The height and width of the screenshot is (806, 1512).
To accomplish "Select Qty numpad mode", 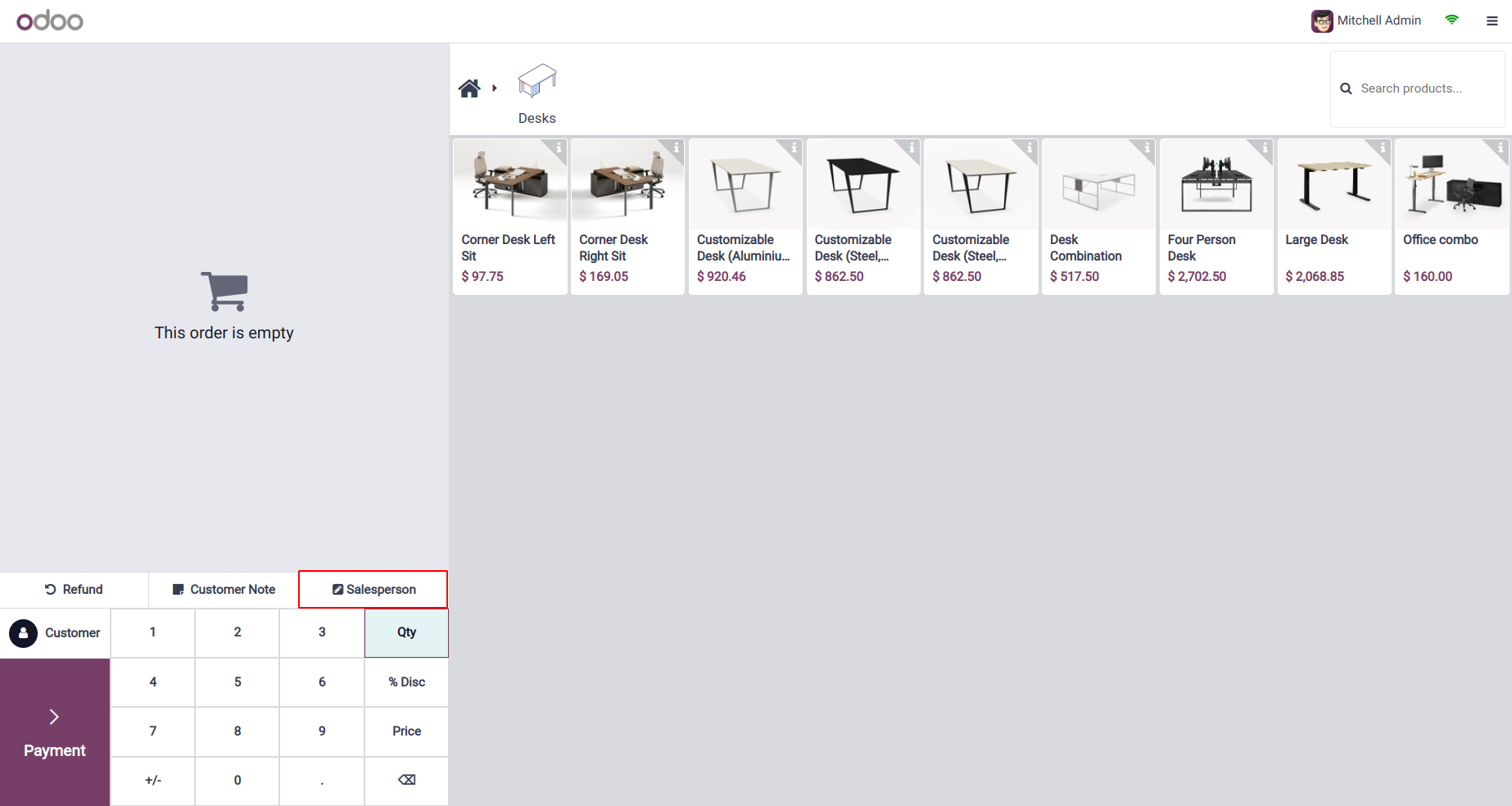I will (x=406, y=632).
